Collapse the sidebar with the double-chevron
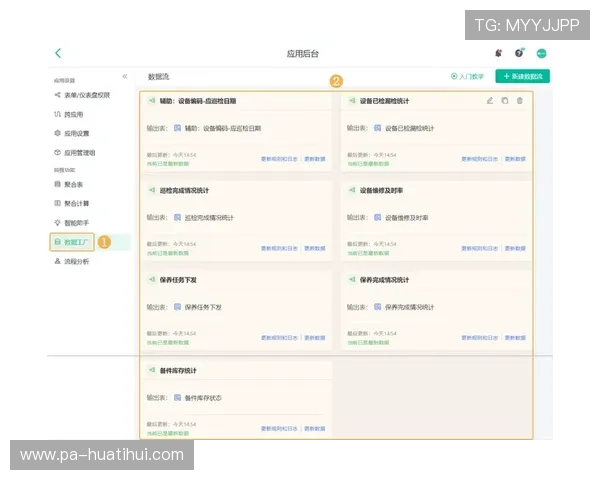 (125, 77)
